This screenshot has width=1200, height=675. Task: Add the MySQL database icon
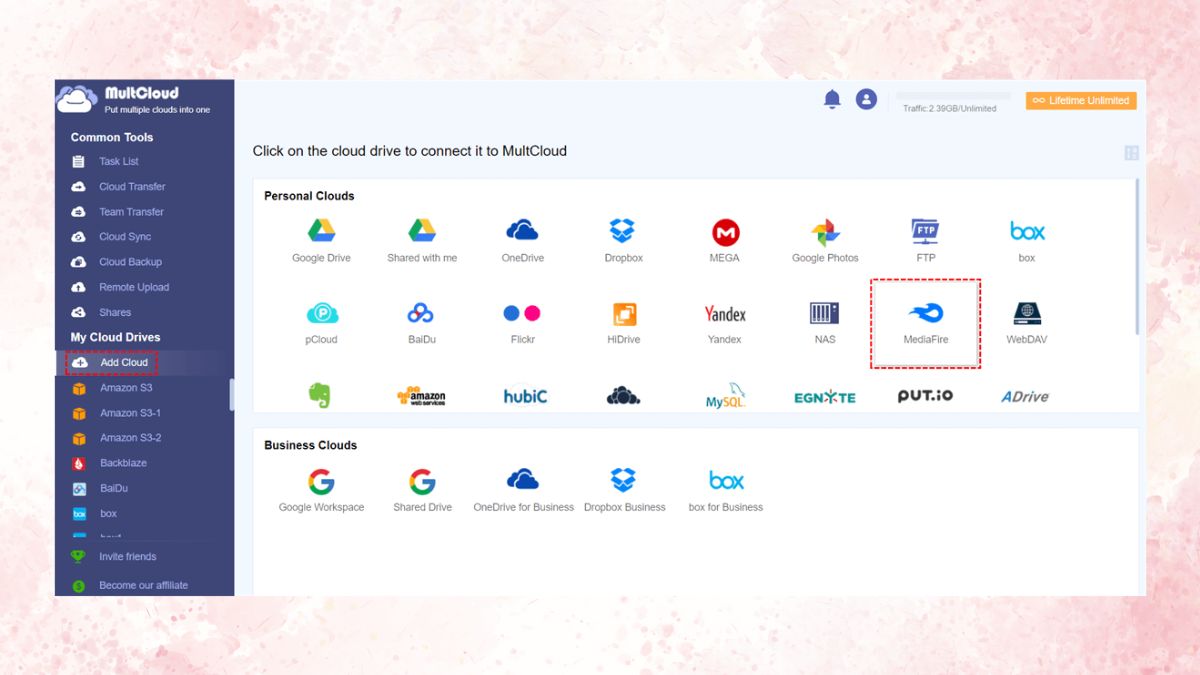[x=726, y=396]
